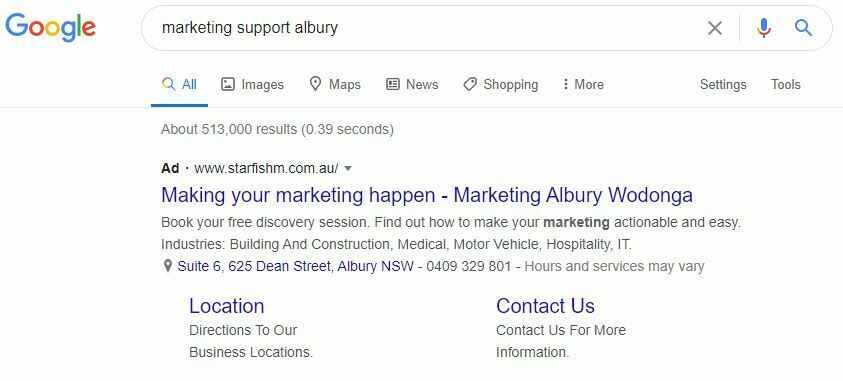Start voice search with the microphone icon
843x381 pixels.
tap(763, 28)
